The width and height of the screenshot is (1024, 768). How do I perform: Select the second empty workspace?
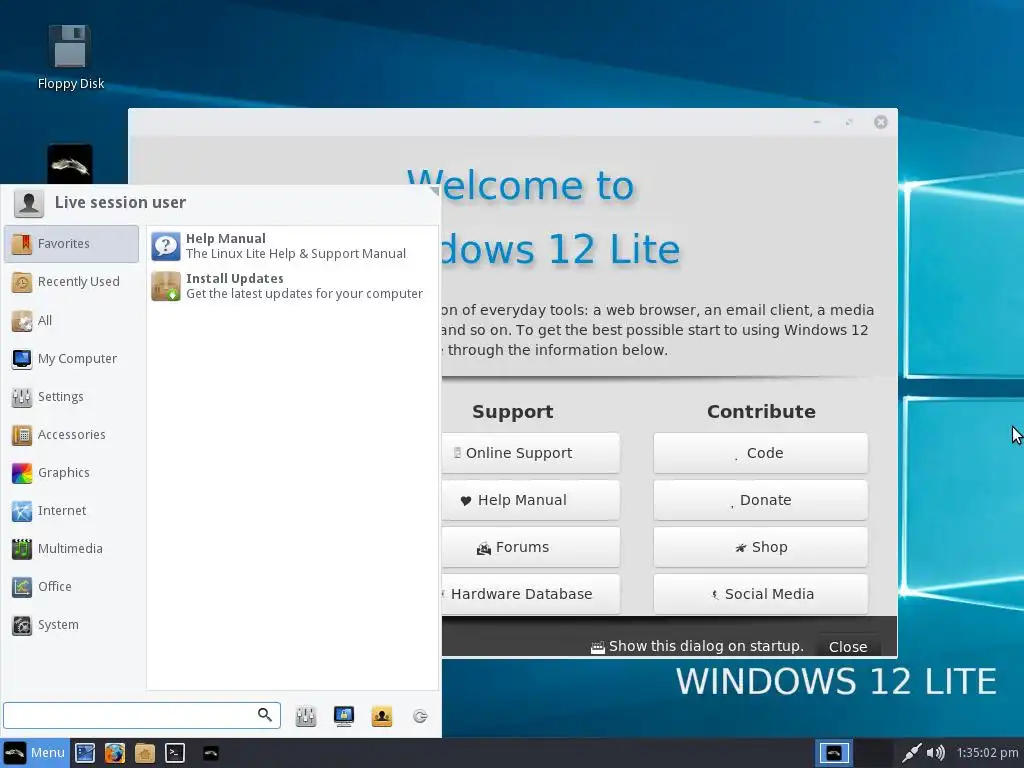pos(872,753)
